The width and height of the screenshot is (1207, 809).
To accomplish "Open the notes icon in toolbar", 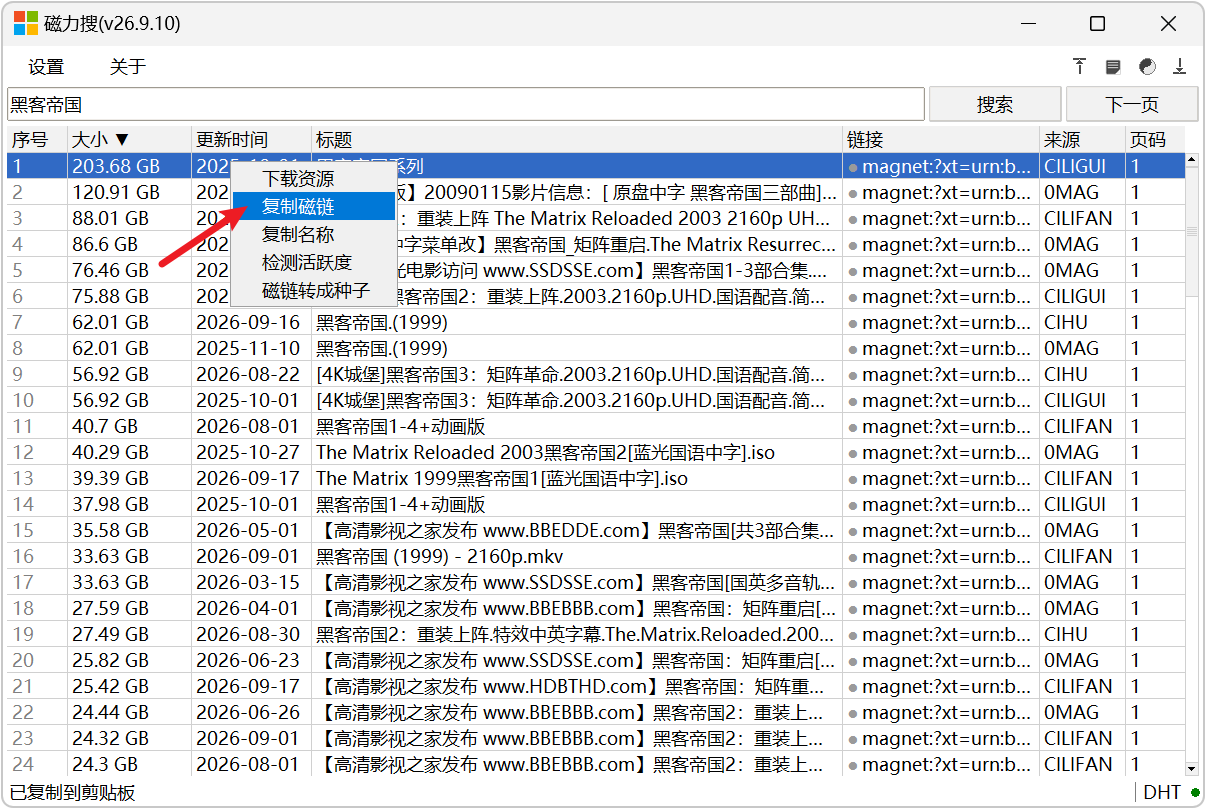I will [1113, 67].
